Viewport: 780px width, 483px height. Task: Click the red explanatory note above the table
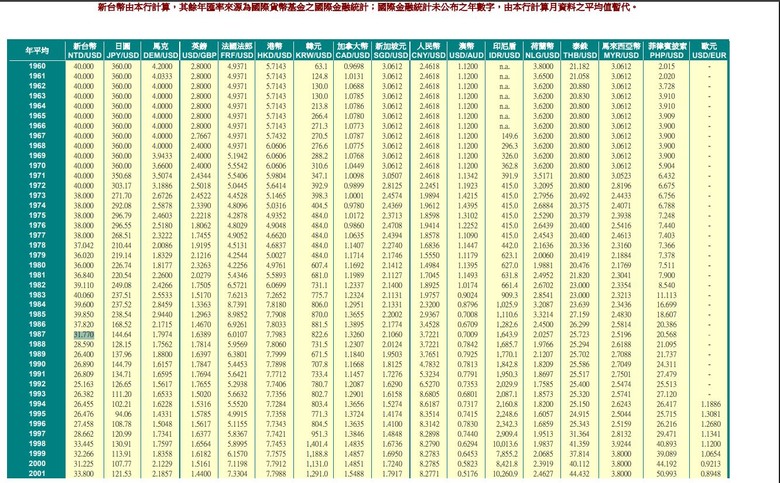(x=367, y=7)
